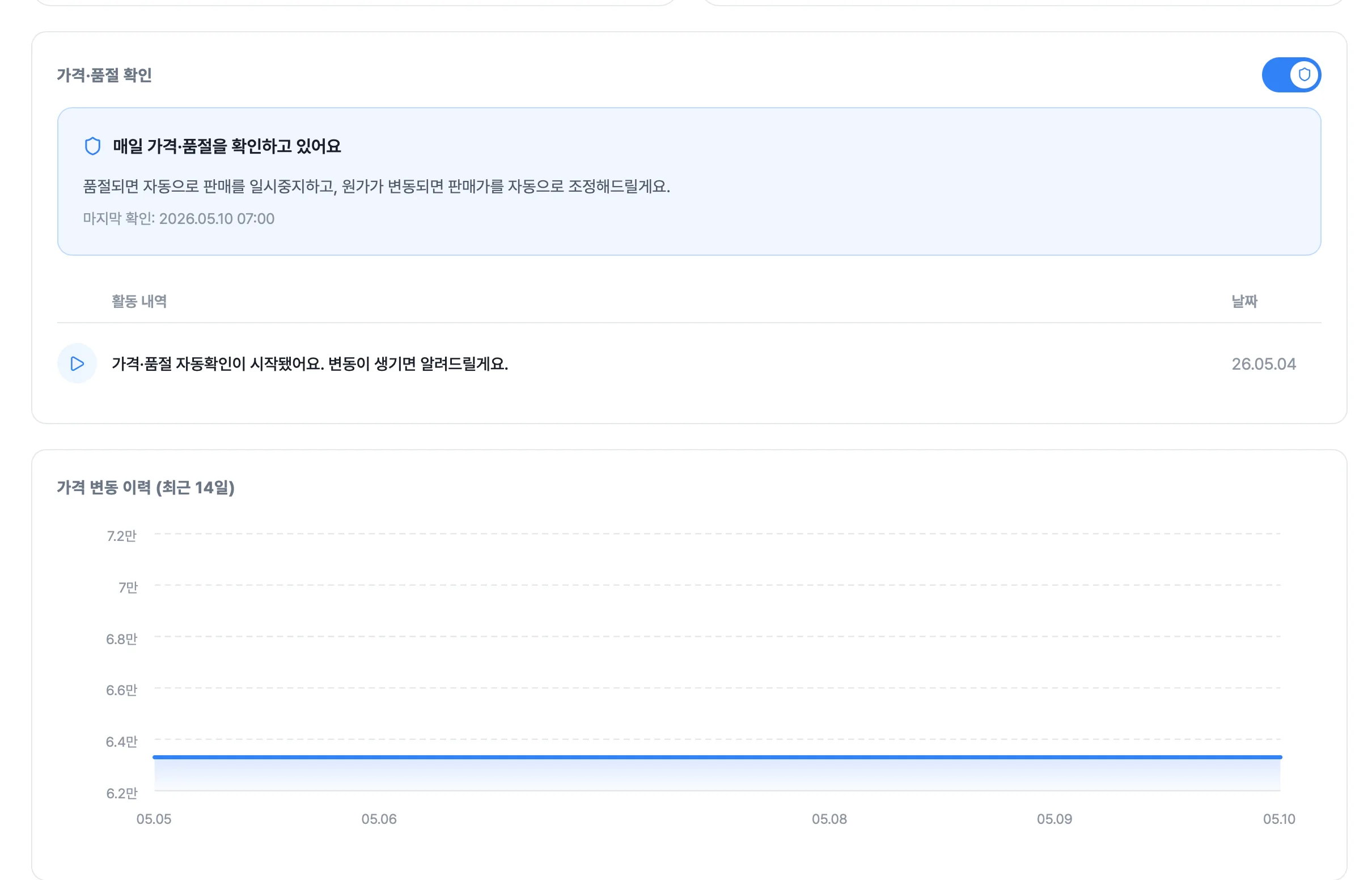The image size is (1372, 880).
Task: Click the play icon in the activity row
Action: tap(77, 363)
